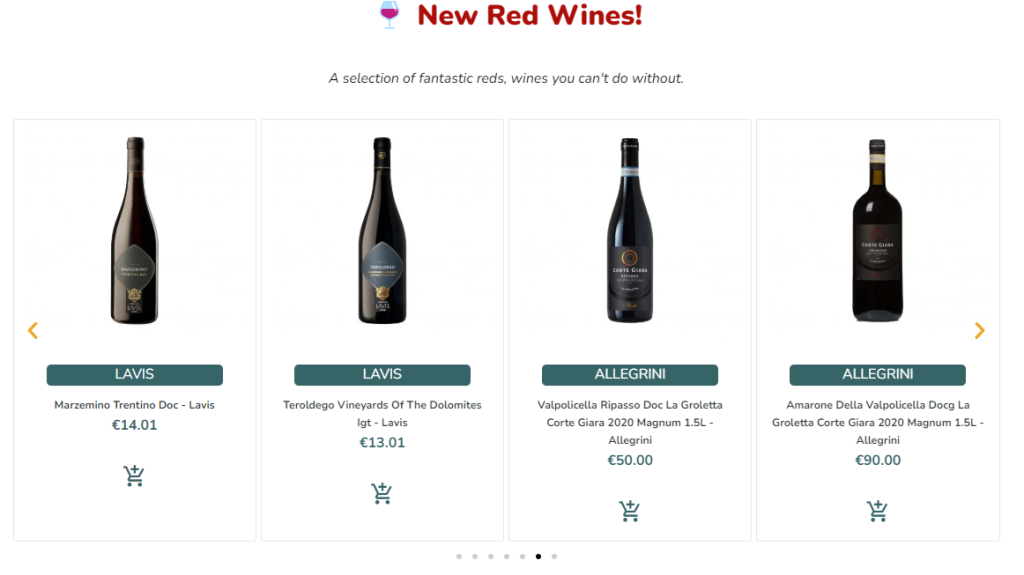The image size is (1024, 575).
Task: Open Lavis brand tag on Marzemino card
Action: coord(134,375)
